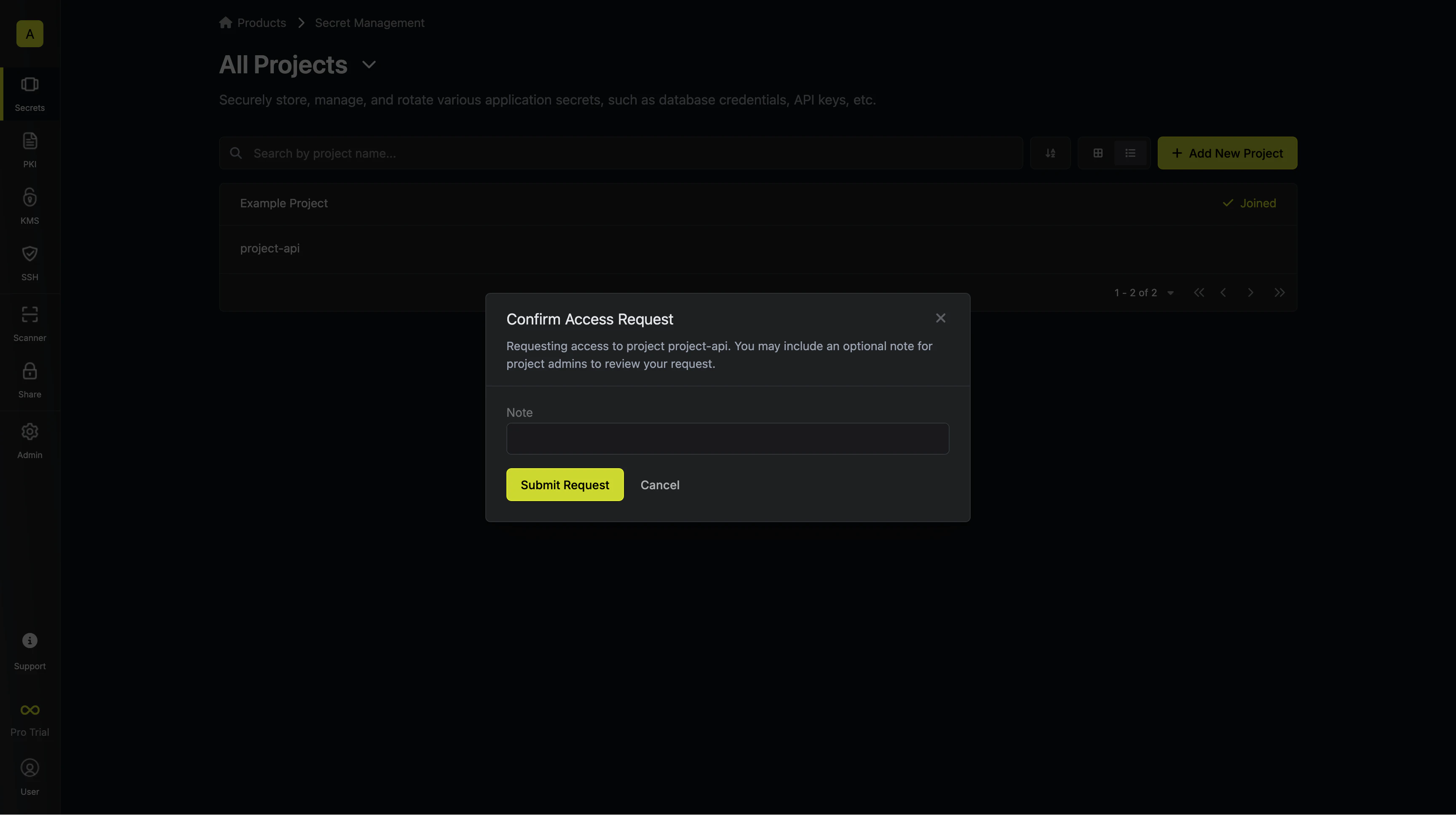Viewport: 1456px width, 815px height.
Task: Open the Pro Trial infinity icon
Action: click(29, 710)
